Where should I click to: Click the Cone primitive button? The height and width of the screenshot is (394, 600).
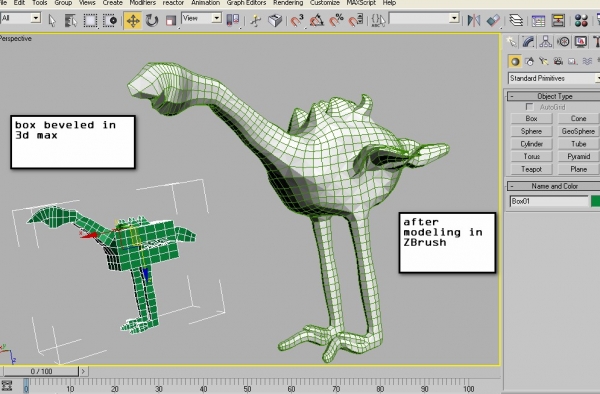(579, 119)
